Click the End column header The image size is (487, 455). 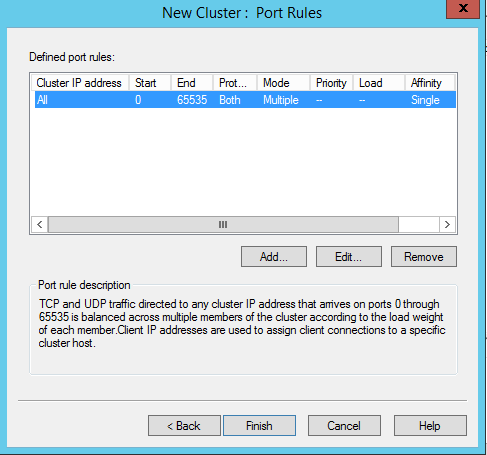[x=192, y=83]
